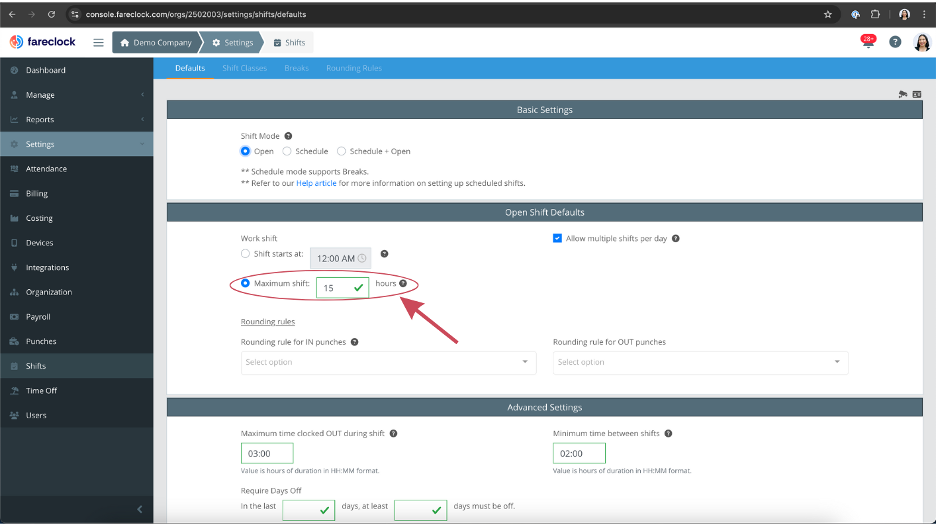Select the Maximum shift radio button
Image resolution: width=936 pixels, height=526 pixels.
[x=245, y=283]
